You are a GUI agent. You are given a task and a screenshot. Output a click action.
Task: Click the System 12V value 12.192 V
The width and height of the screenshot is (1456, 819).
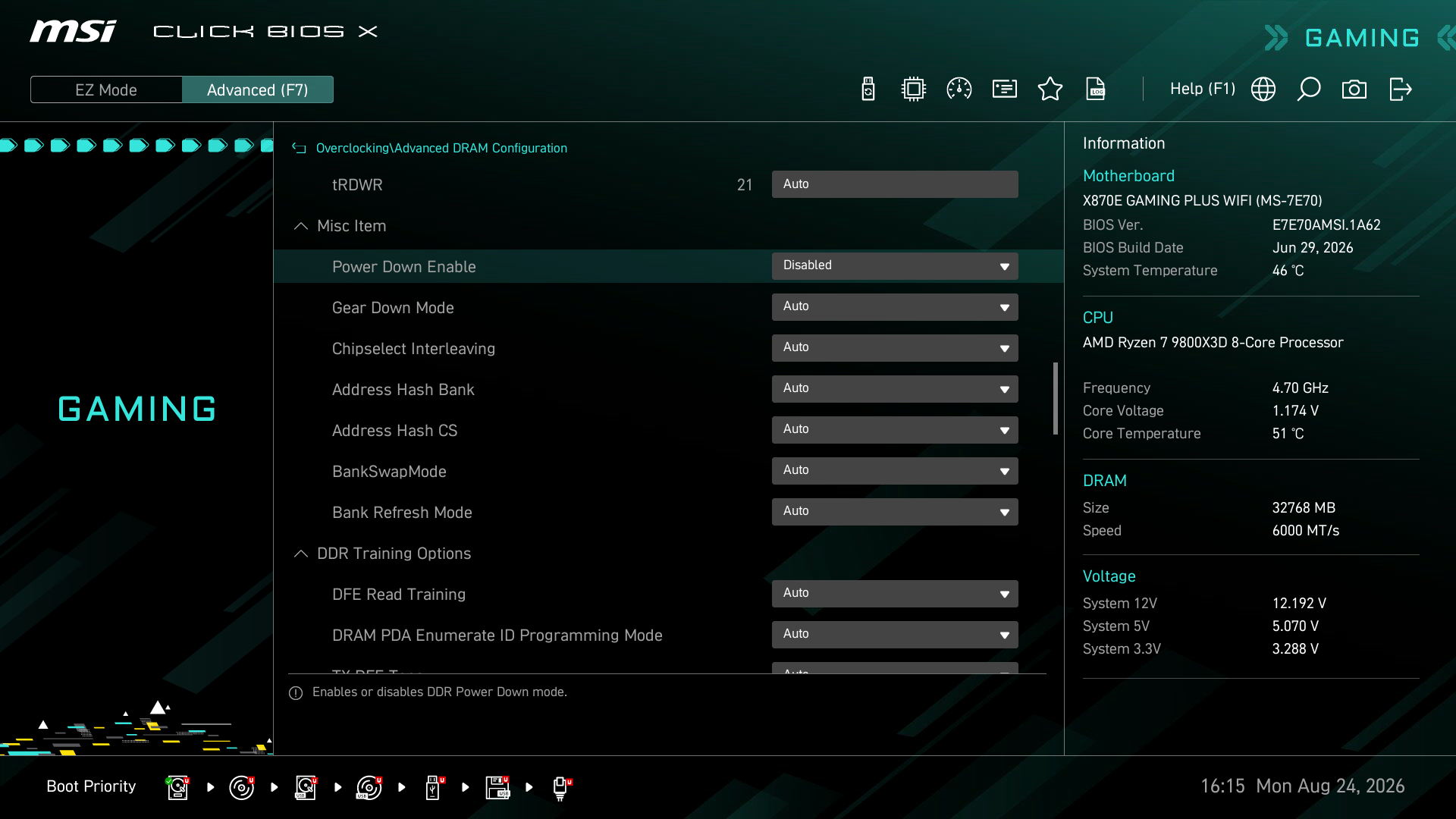click(1299, 604)
